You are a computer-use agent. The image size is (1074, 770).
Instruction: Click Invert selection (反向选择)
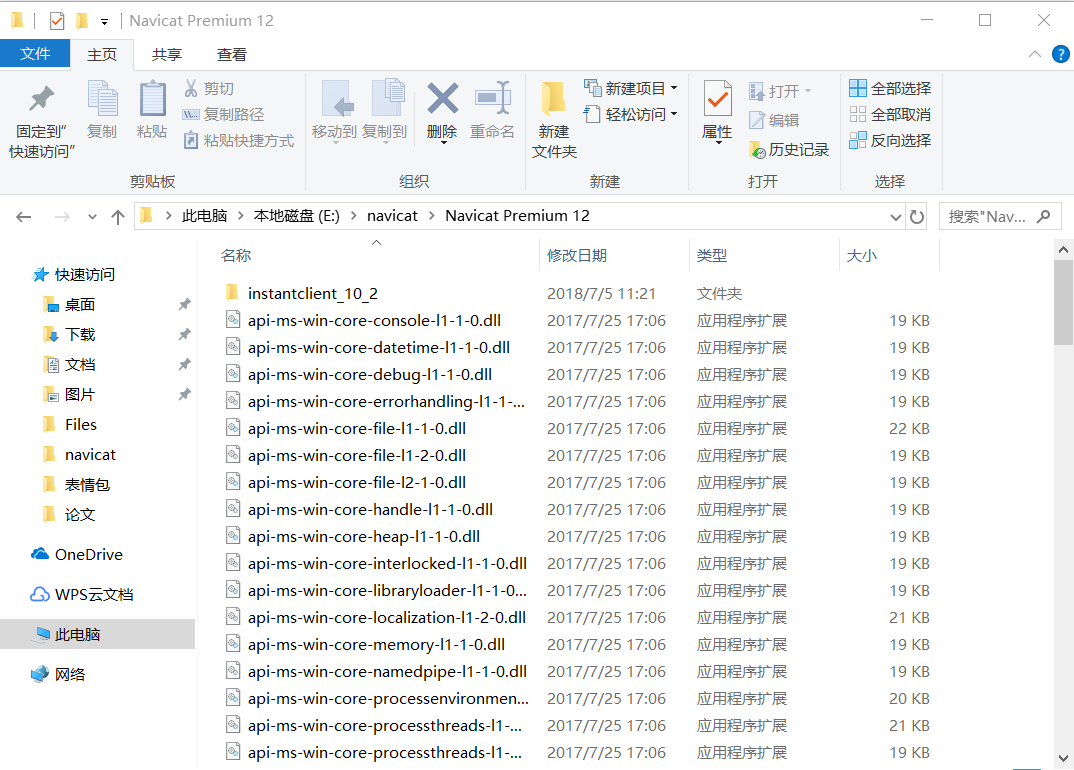(890, 140)
